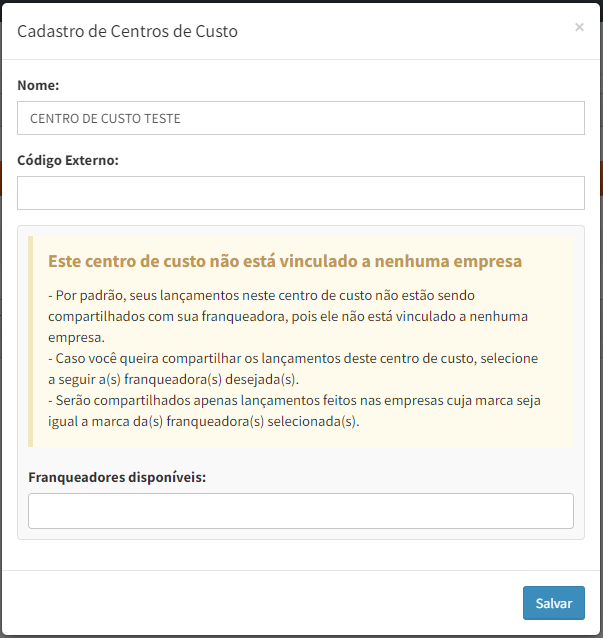Image resolution: width=603 pixels, height=638 pixels.
Task: Click the line ending with franqueadora(s) selecionada(s)
Action: (204, 421)
